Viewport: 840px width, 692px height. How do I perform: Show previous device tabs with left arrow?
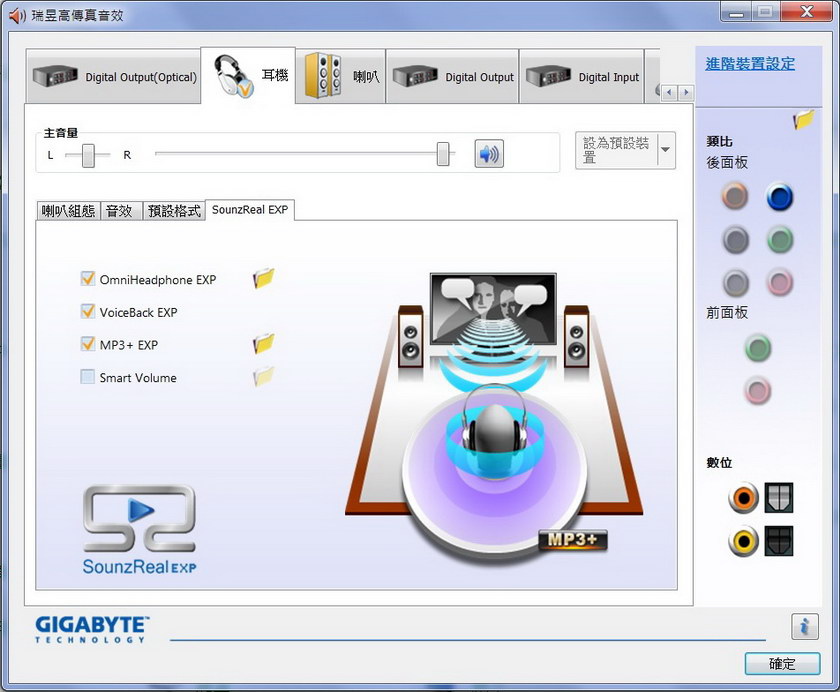(x=669, y=93)
